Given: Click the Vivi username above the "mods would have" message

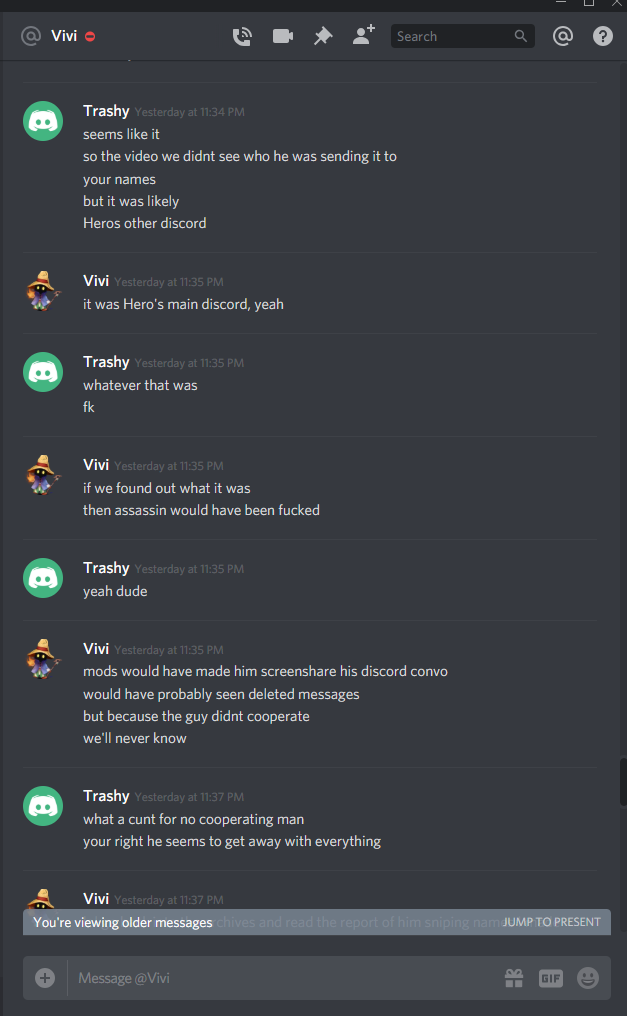Looking at the screenshot, I should coord(96,649).
